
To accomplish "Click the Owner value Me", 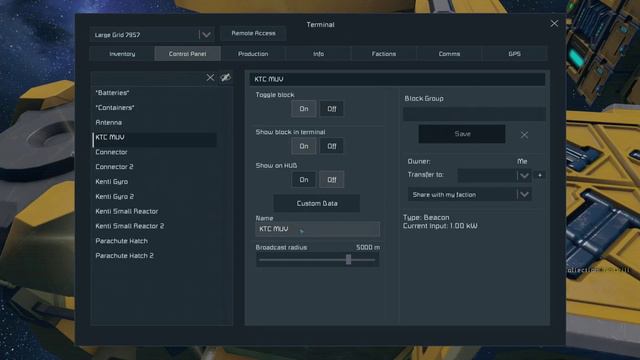I will click(x=522, y=161).
